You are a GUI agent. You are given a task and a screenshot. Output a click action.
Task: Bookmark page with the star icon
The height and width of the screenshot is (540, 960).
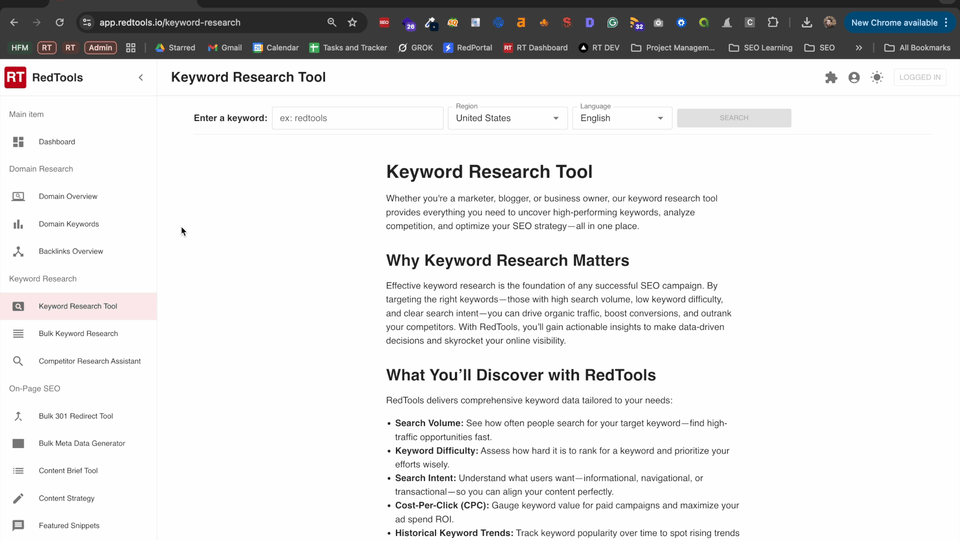353,23
